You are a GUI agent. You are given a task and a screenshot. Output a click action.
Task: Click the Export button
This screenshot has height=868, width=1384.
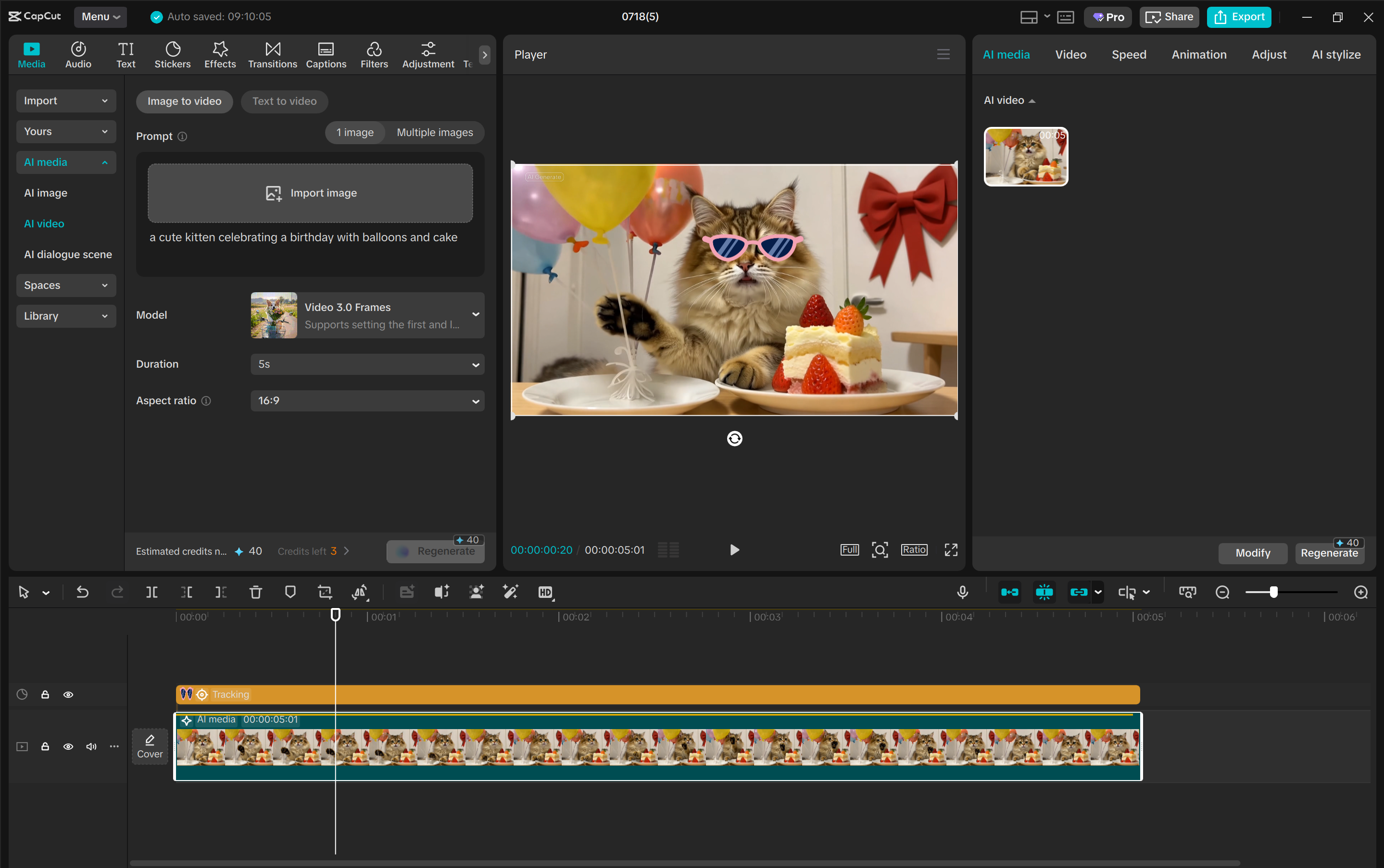[1238, 17]
